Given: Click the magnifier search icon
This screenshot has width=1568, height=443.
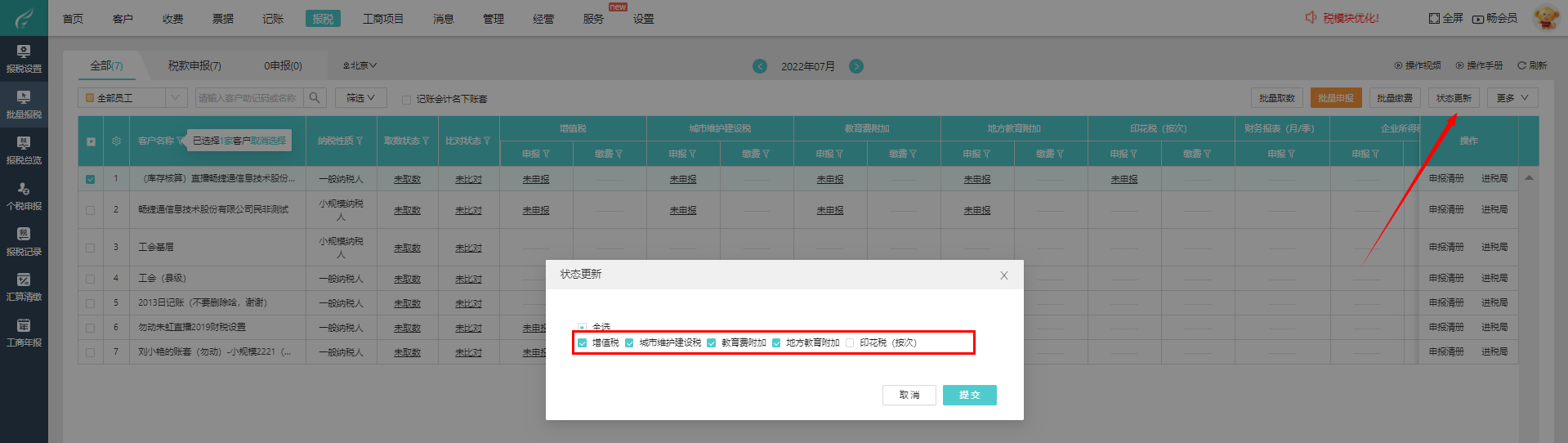Looking at the screenshot, I should tap(315, 98).
